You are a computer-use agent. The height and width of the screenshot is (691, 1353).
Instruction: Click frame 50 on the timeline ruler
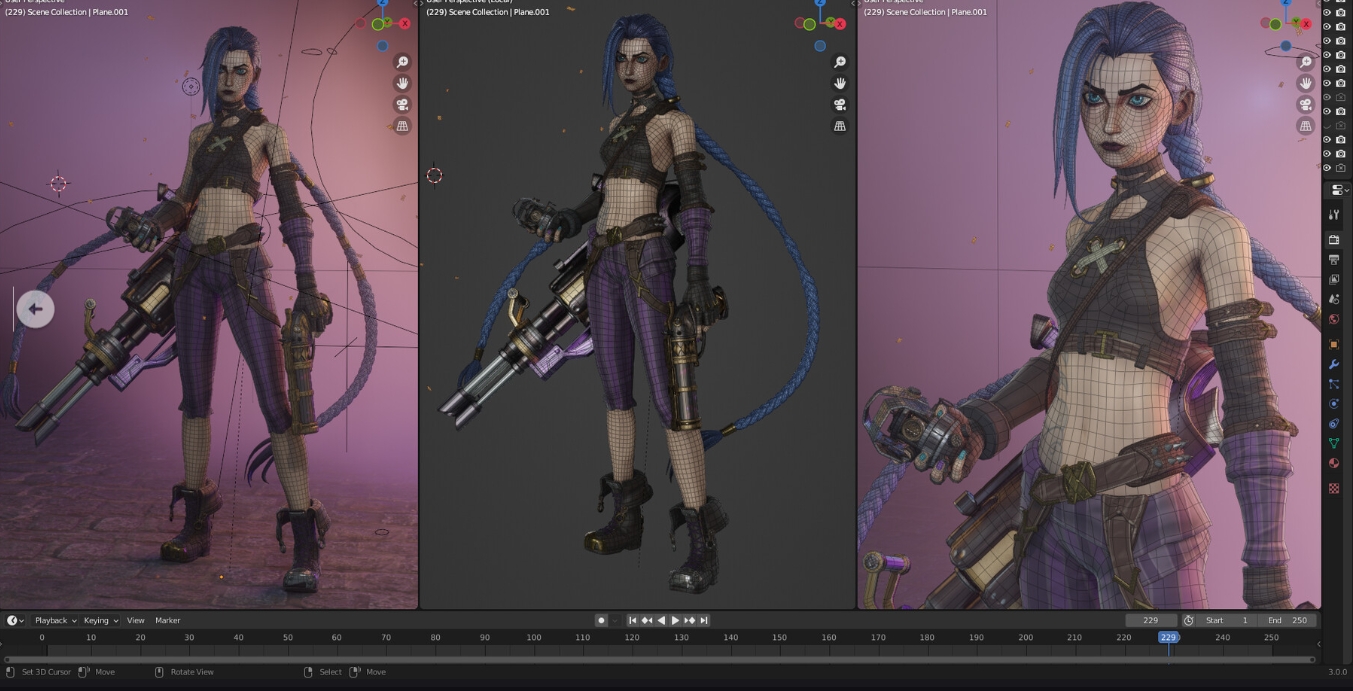(x=287, y=637)
